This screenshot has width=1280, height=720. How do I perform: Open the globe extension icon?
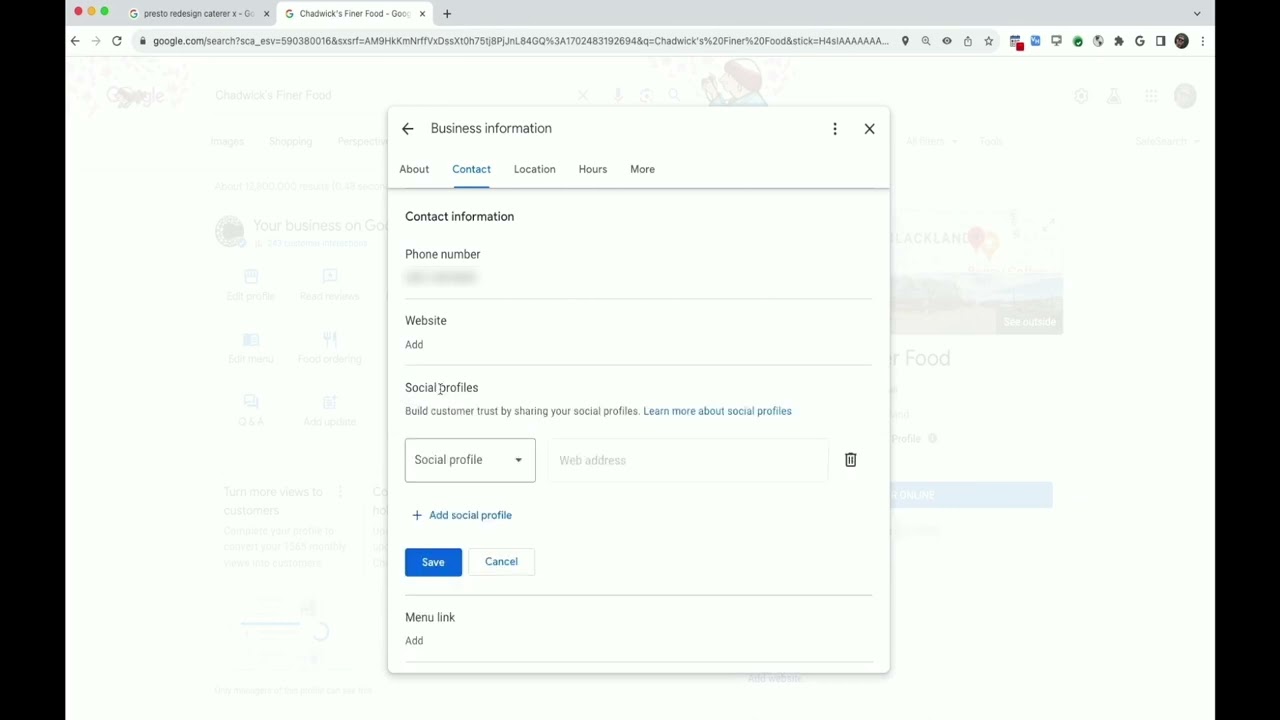click(1098, 41)
